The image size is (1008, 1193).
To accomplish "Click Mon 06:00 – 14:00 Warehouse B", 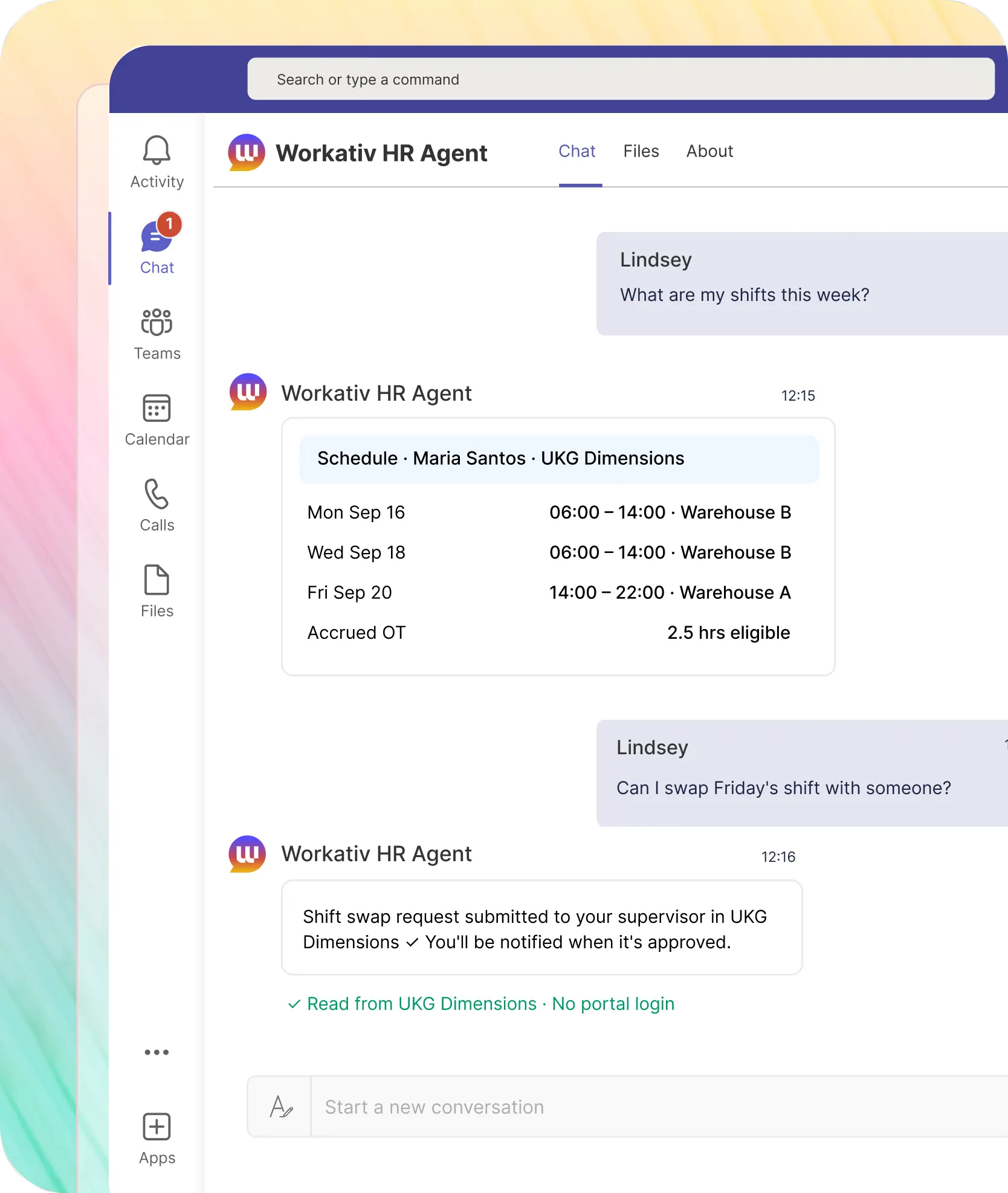I will pos(670,512).
